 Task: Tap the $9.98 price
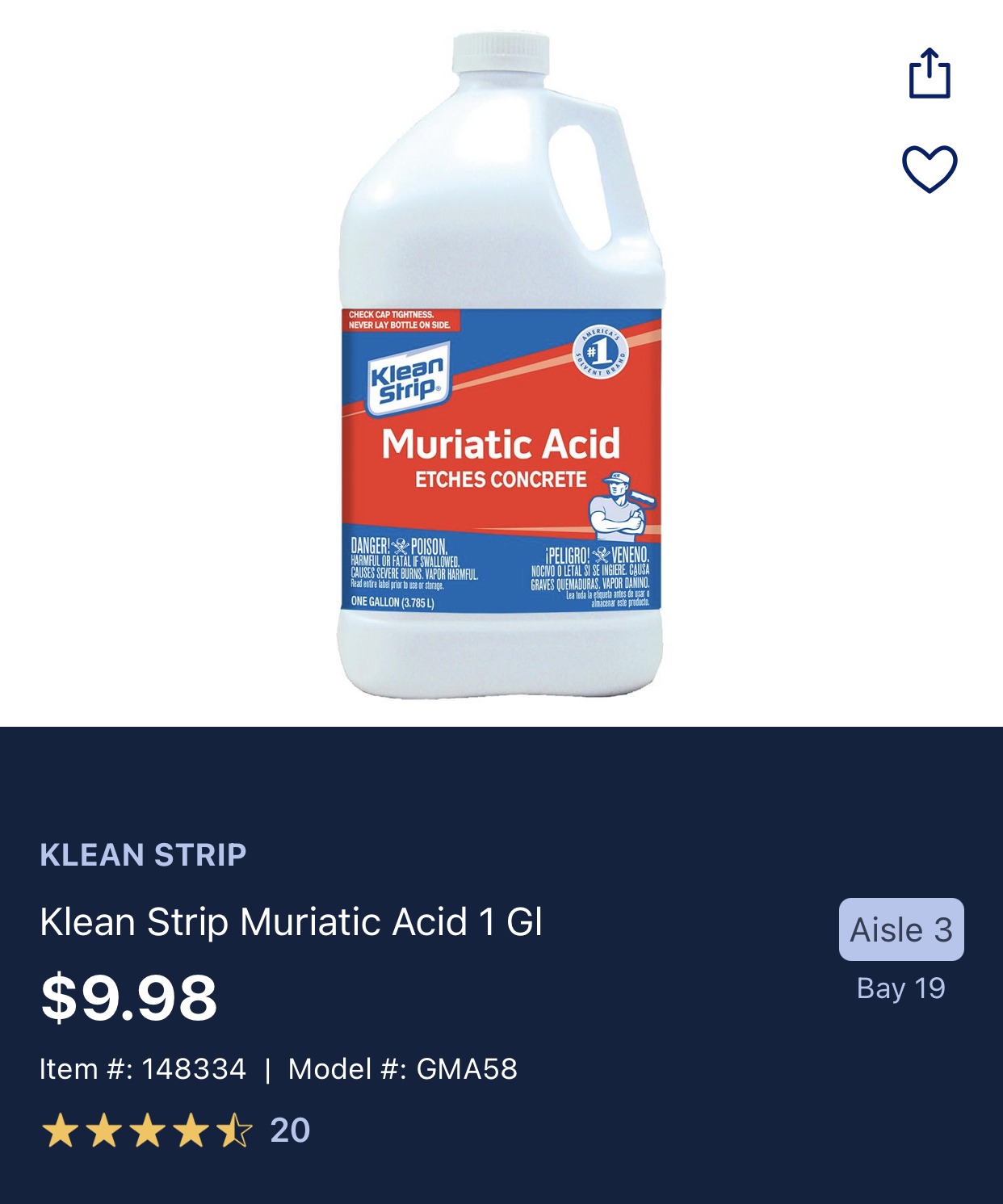(129, 998)
